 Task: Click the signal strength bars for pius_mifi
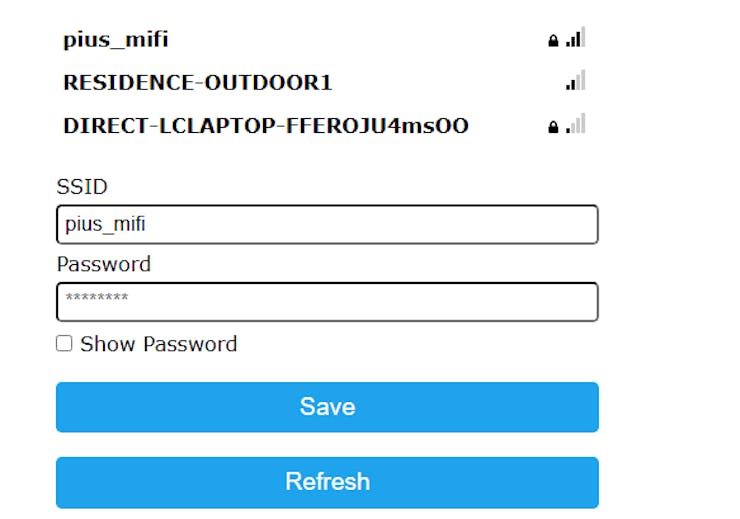click(x=575, y=39)
